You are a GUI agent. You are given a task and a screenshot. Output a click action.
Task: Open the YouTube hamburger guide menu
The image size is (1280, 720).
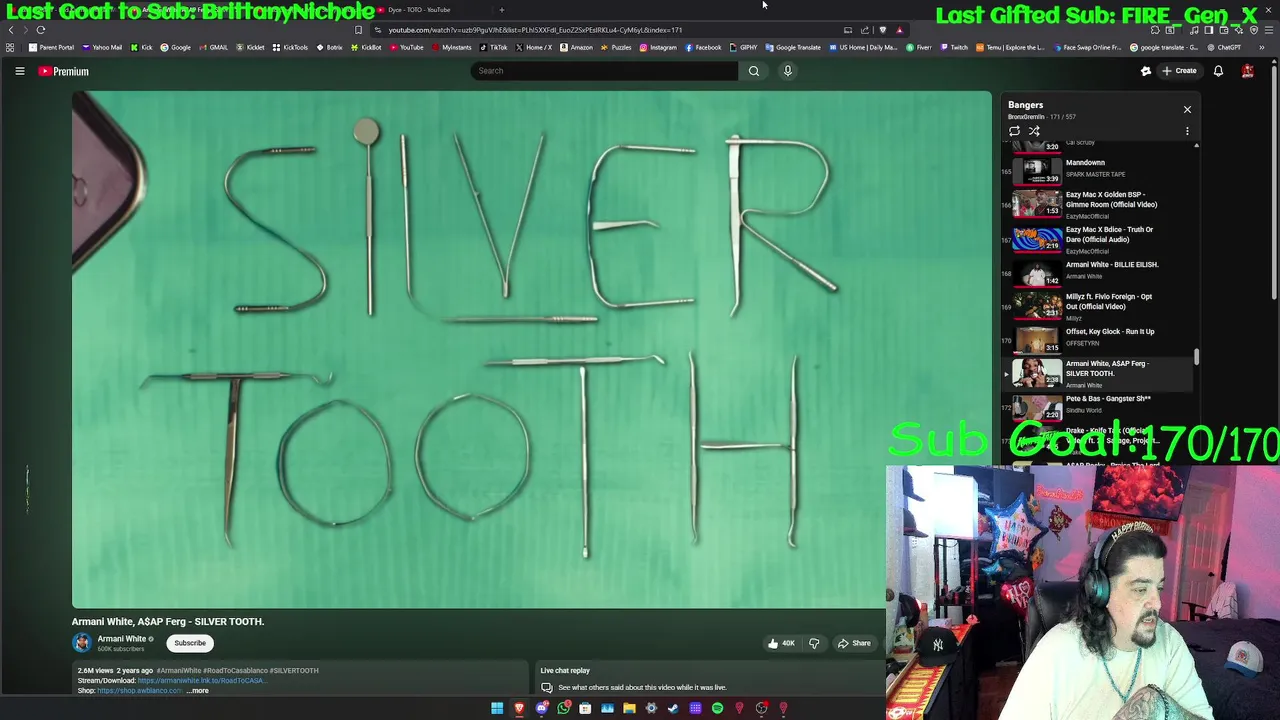(19, 71)
